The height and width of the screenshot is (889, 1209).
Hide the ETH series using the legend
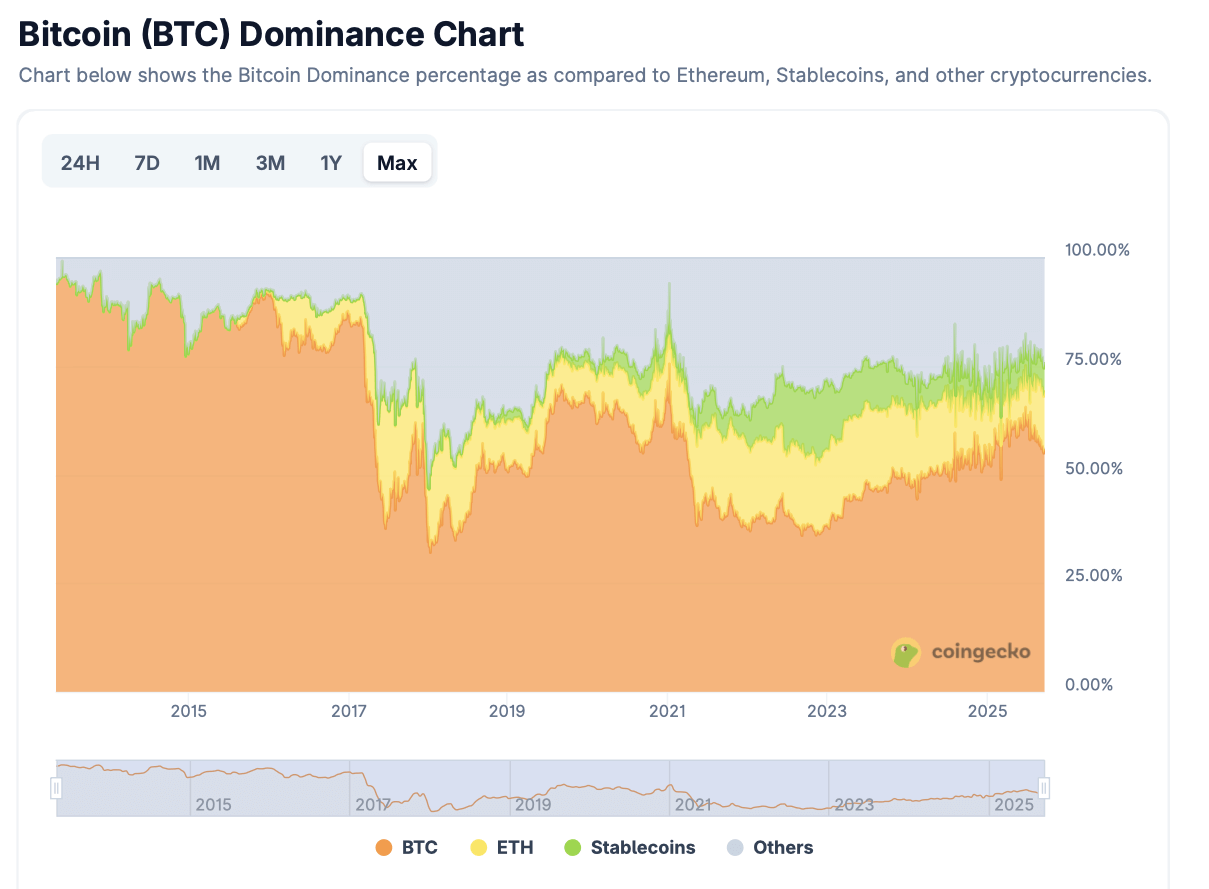[x=502, y=847]
